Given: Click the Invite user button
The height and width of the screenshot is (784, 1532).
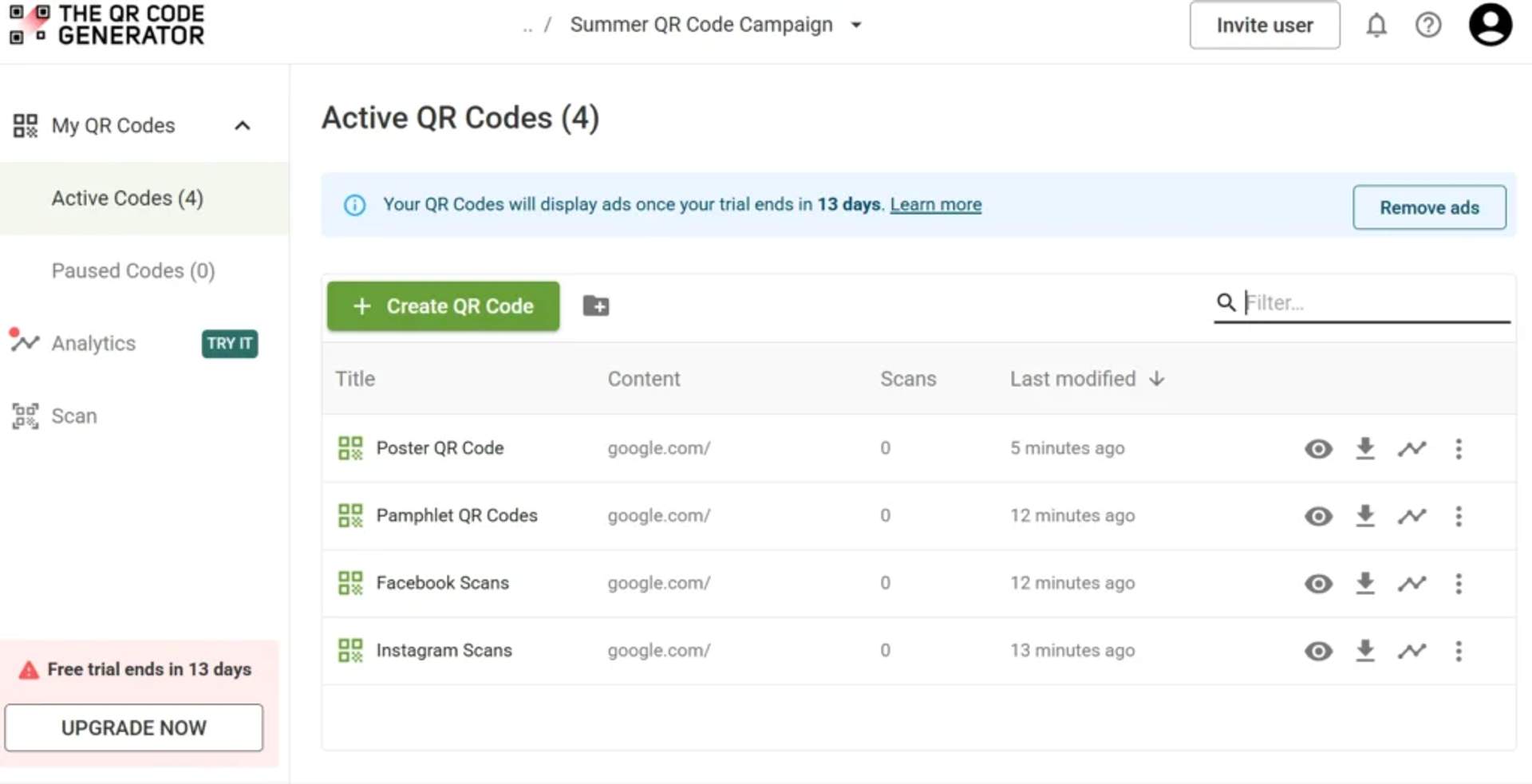Looking at the screenshot, I should (1265, 25).
